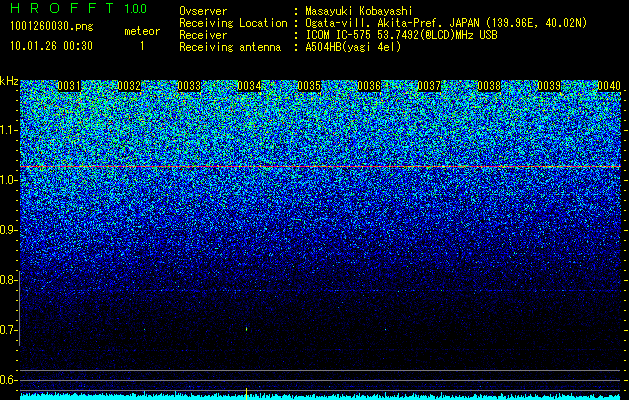Viewport: 629px width, 400px height.
Task: Click the Receiving antenna label
Action: coord(230,47)
